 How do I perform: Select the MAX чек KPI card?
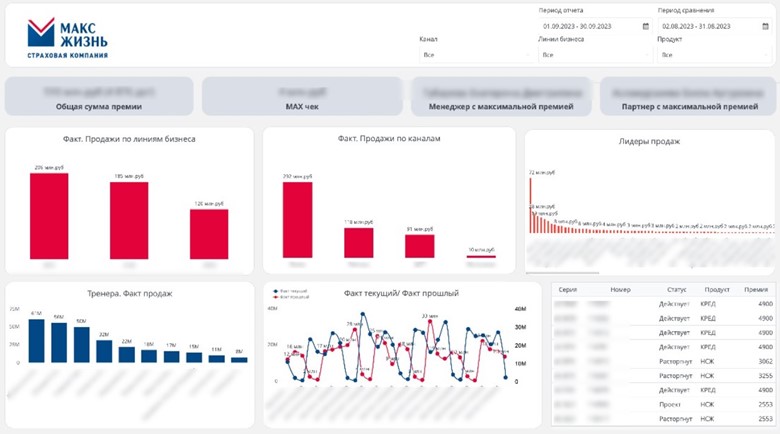(302, 97)
